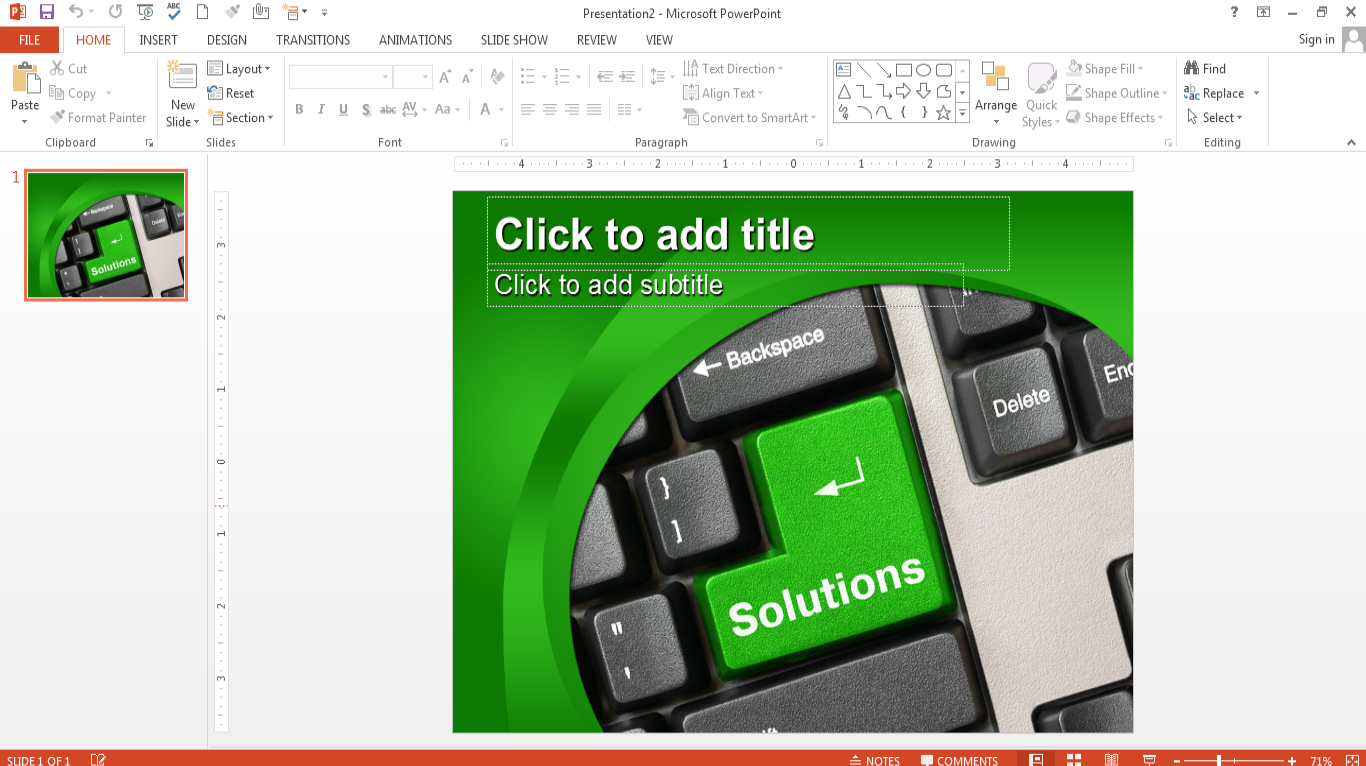The image size is (1366, 766).
Task: Toggle Bold formatting
Action: [x=299, y=110]
